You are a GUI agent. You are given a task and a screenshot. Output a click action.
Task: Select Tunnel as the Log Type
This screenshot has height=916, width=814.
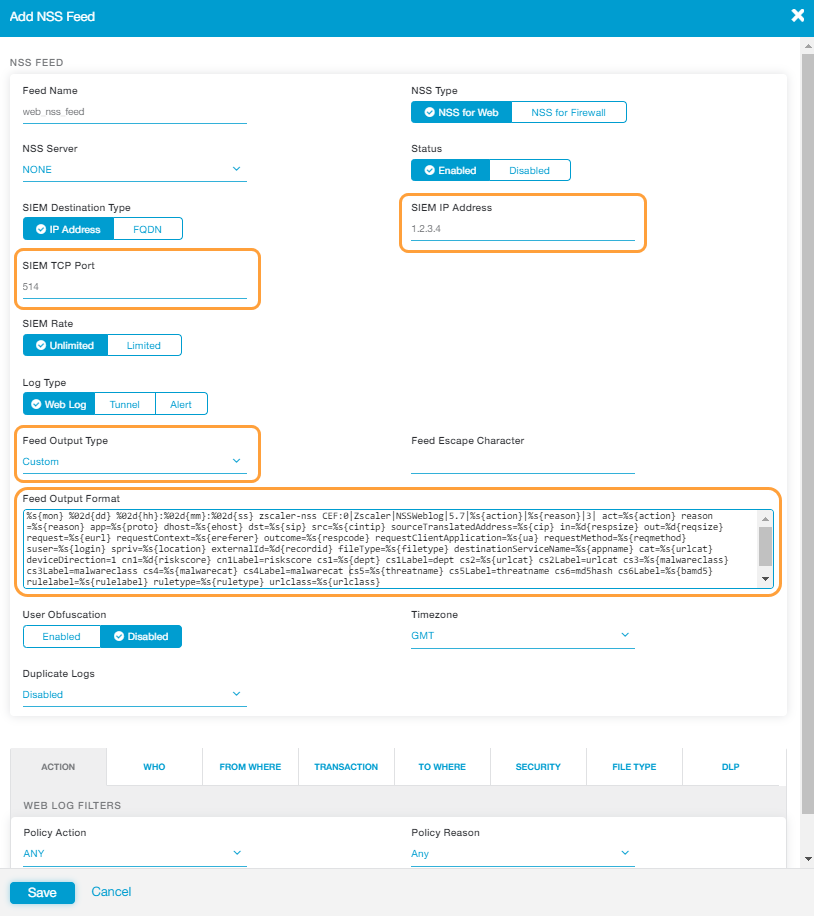click(124, 404)
